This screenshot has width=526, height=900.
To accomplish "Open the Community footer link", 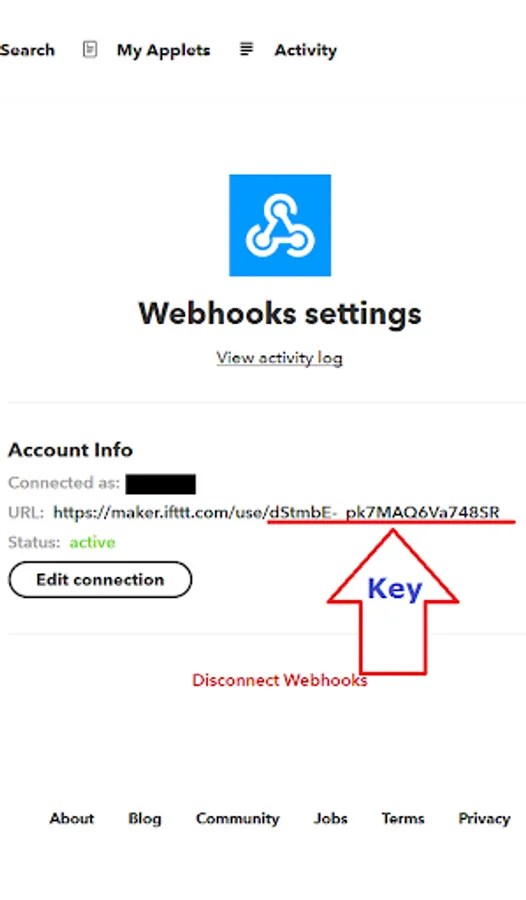I will pyautogui.click(x=238, y=819).
